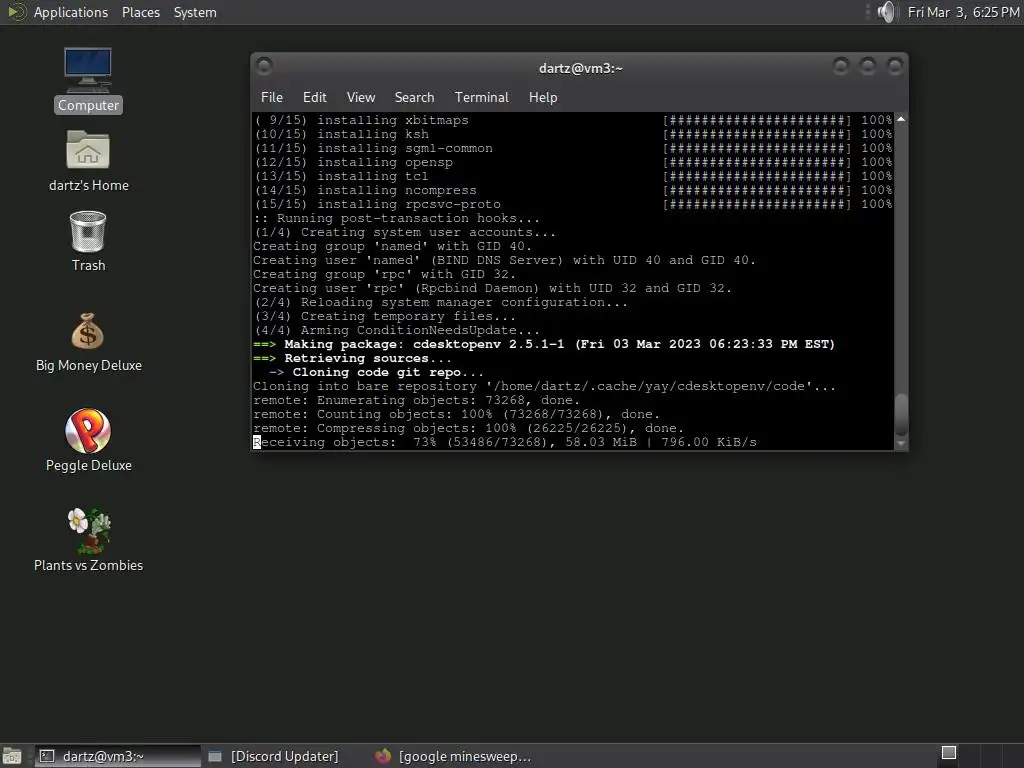Click the '(13/15) installing tcl' line

[573, 176]
